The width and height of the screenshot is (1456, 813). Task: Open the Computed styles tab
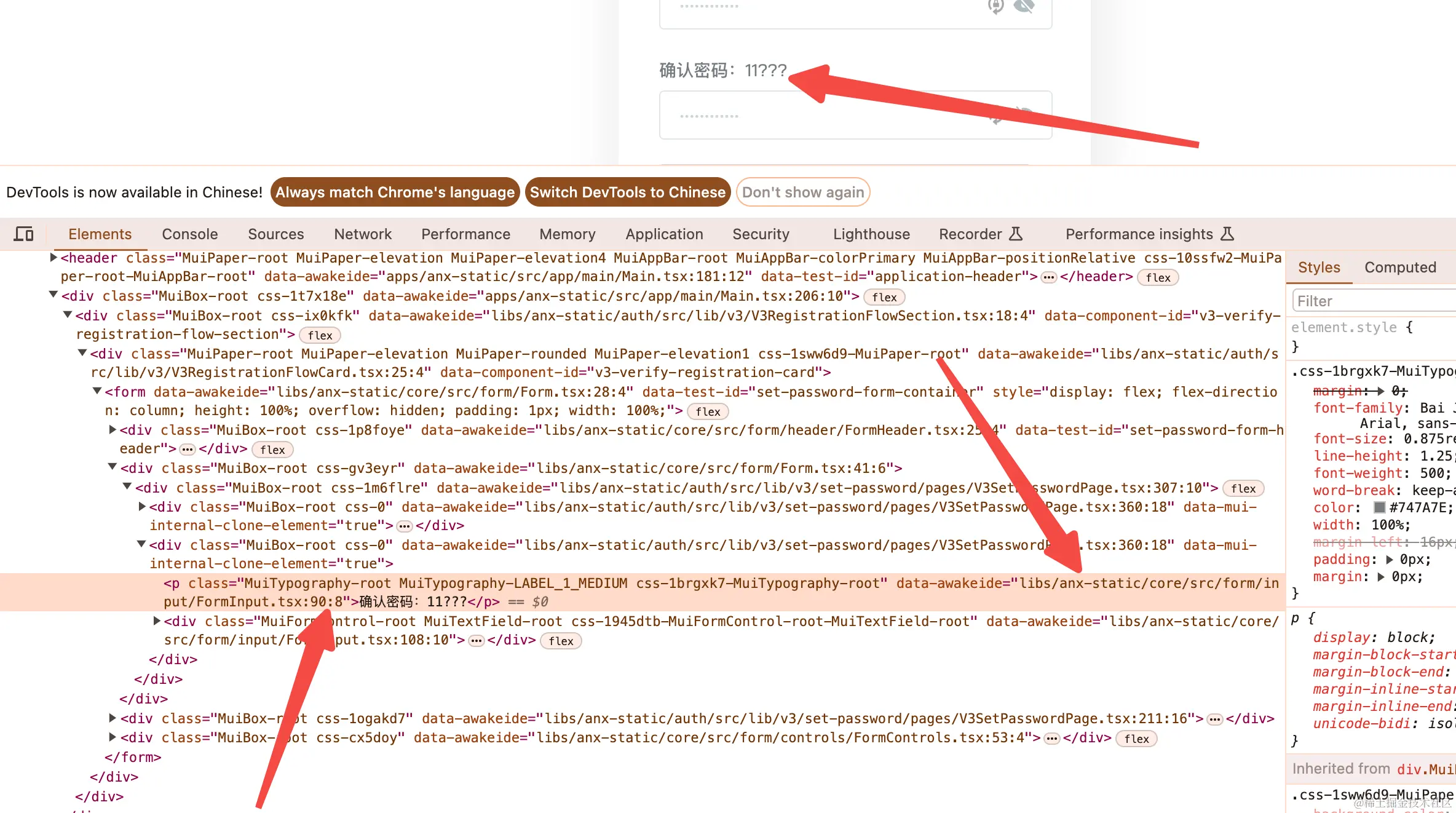1400,268
